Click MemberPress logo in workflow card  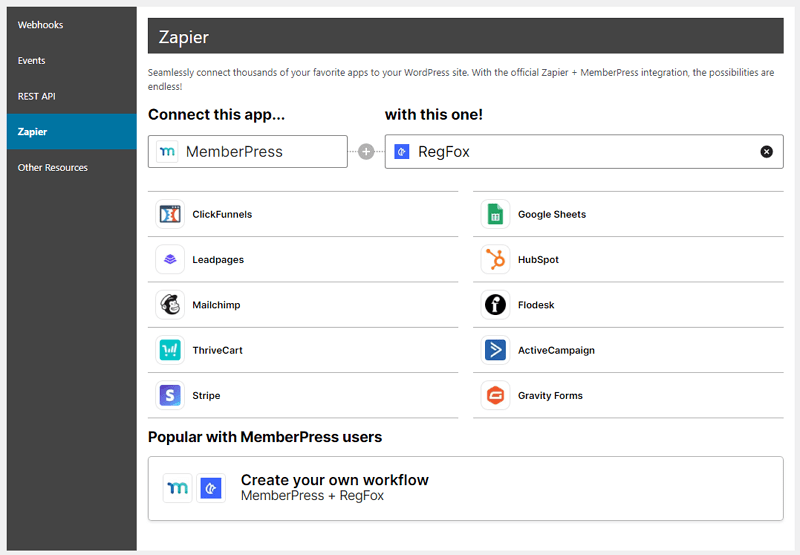[178, 488]
